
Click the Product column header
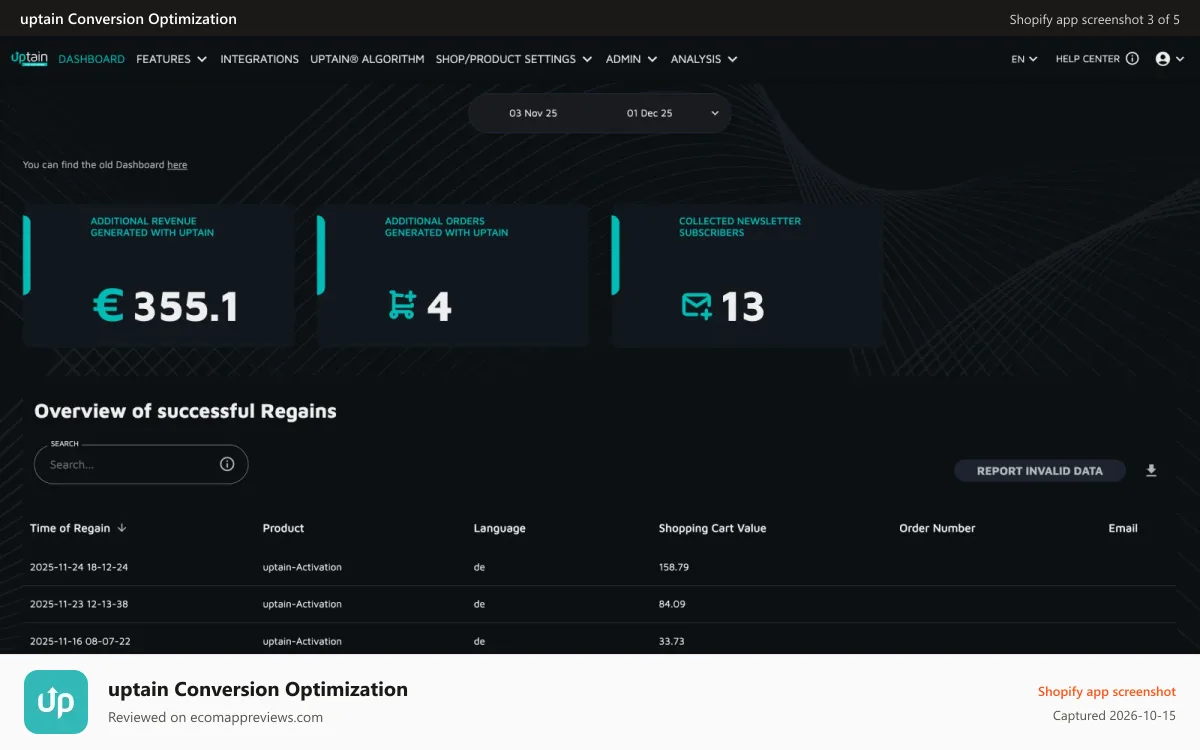pos(283,528)
